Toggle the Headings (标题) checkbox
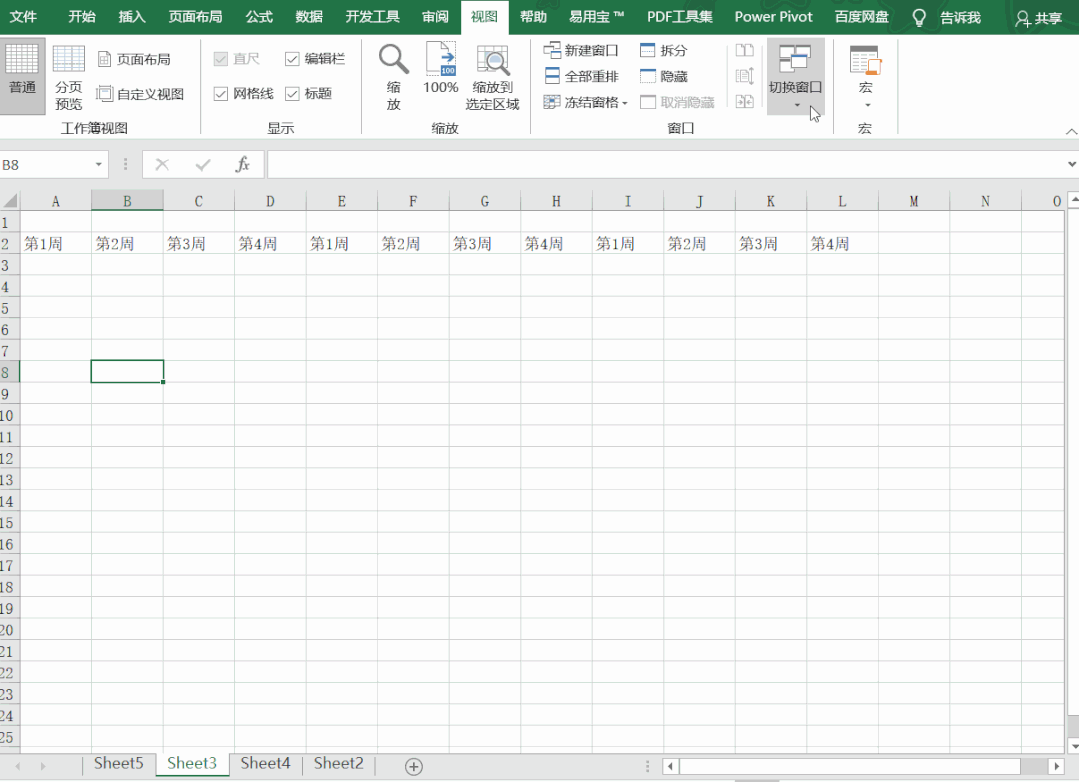1079x782 pixels. [x=292, y=94]
